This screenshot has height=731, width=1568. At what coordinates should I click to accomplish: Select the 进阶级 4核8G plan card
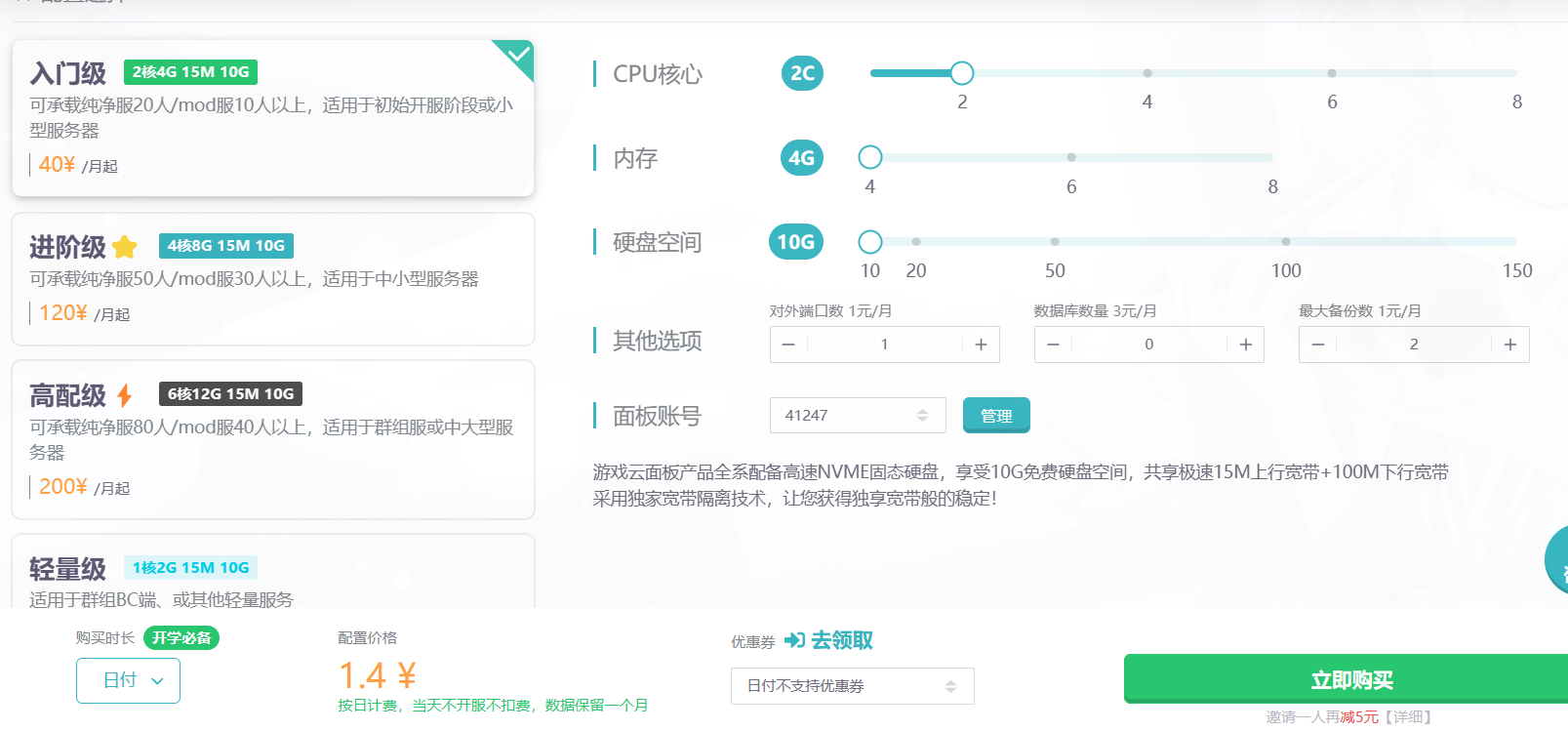(272, 279)
